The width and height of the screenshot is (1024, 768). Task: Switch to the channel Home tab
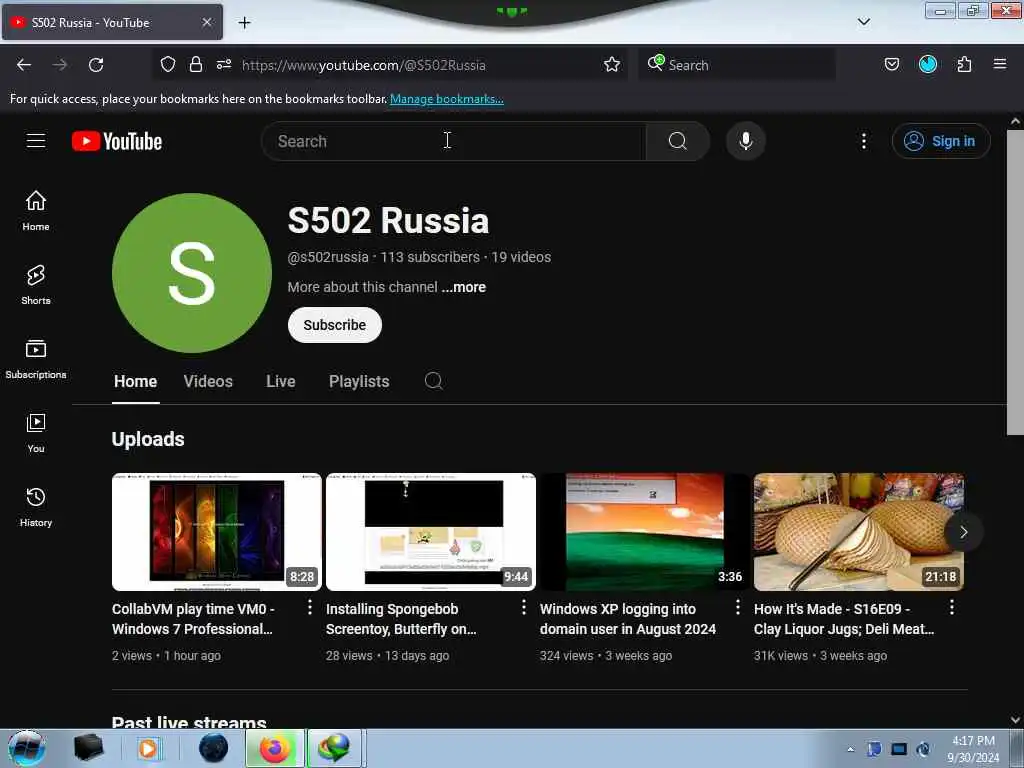[x=135, y=381]
